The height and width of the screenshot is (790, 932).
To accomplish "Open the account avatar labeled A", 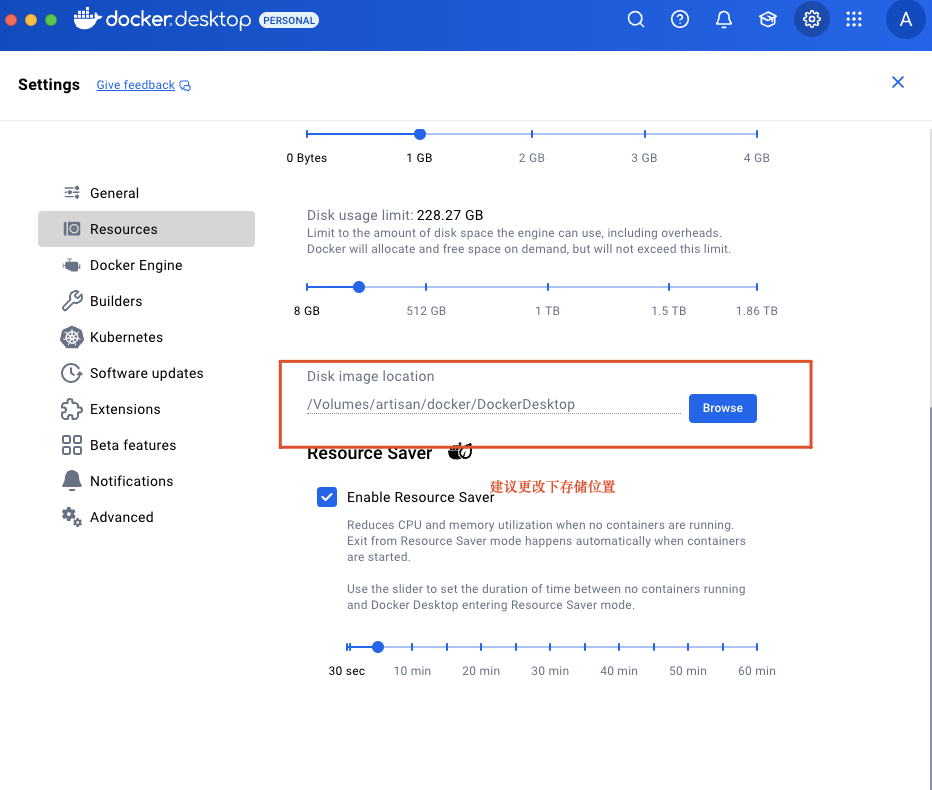I will pyautogui.click(x=905, y=20).
